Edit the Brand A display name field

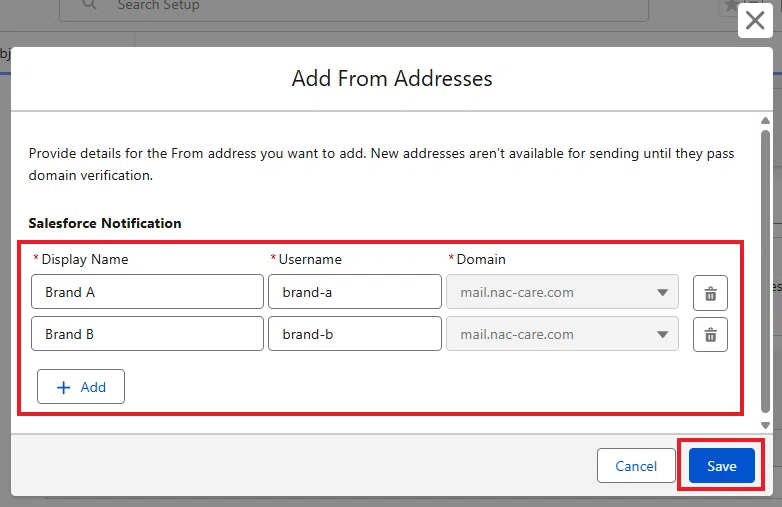[x=147, y=292]
